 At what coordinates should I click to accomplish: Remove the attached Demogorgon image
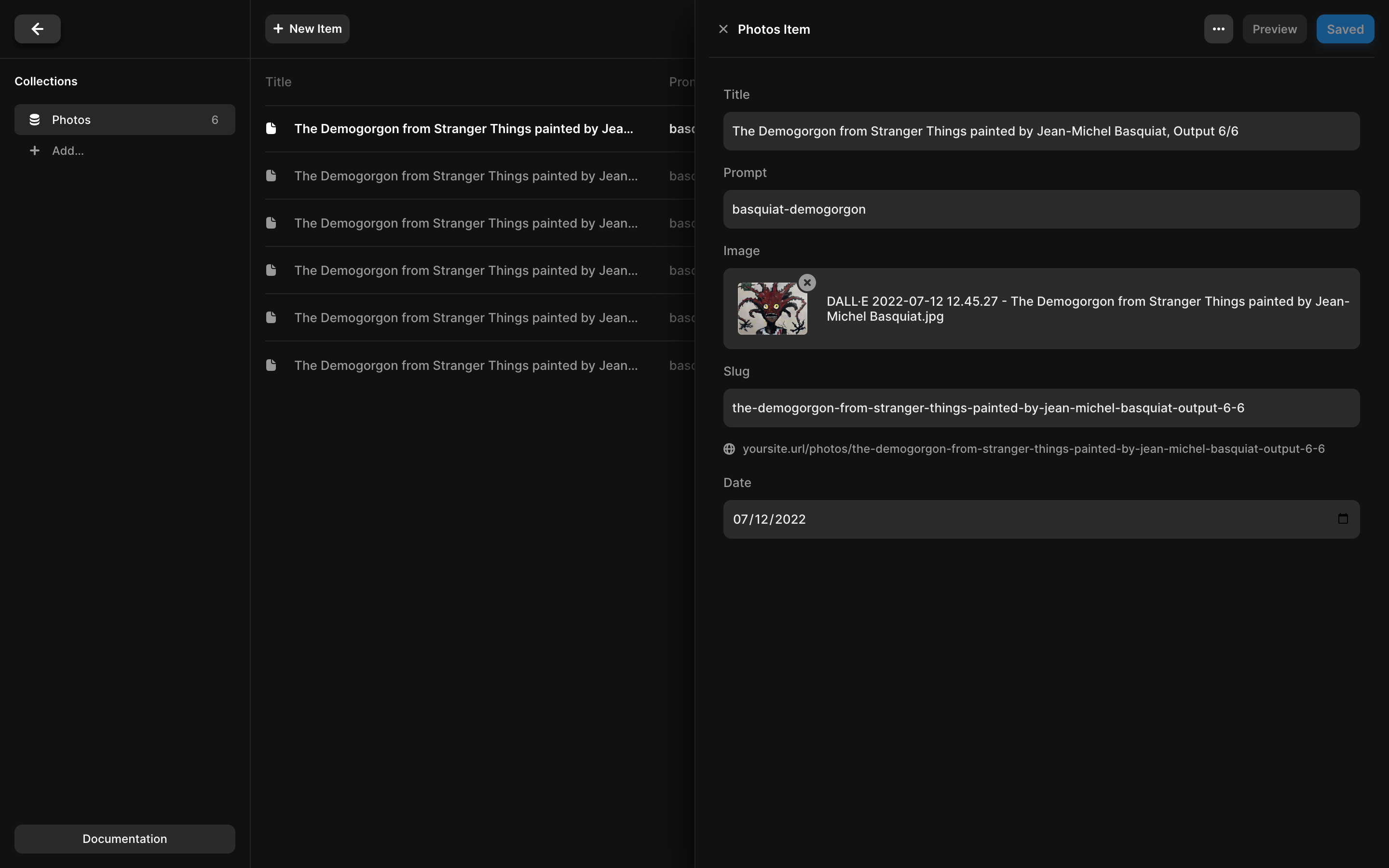coord(807,283)
